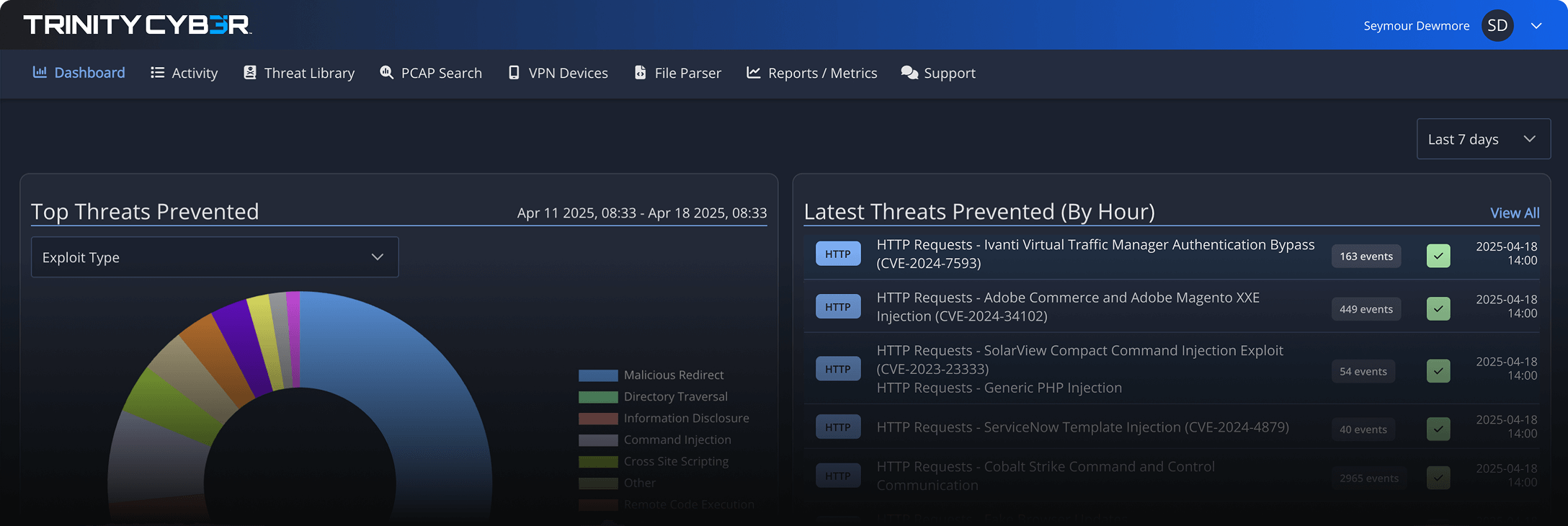Click the VPN Devices phone icon
The height and width of the screenshot is (526, 1568).
tap(514, 72)
